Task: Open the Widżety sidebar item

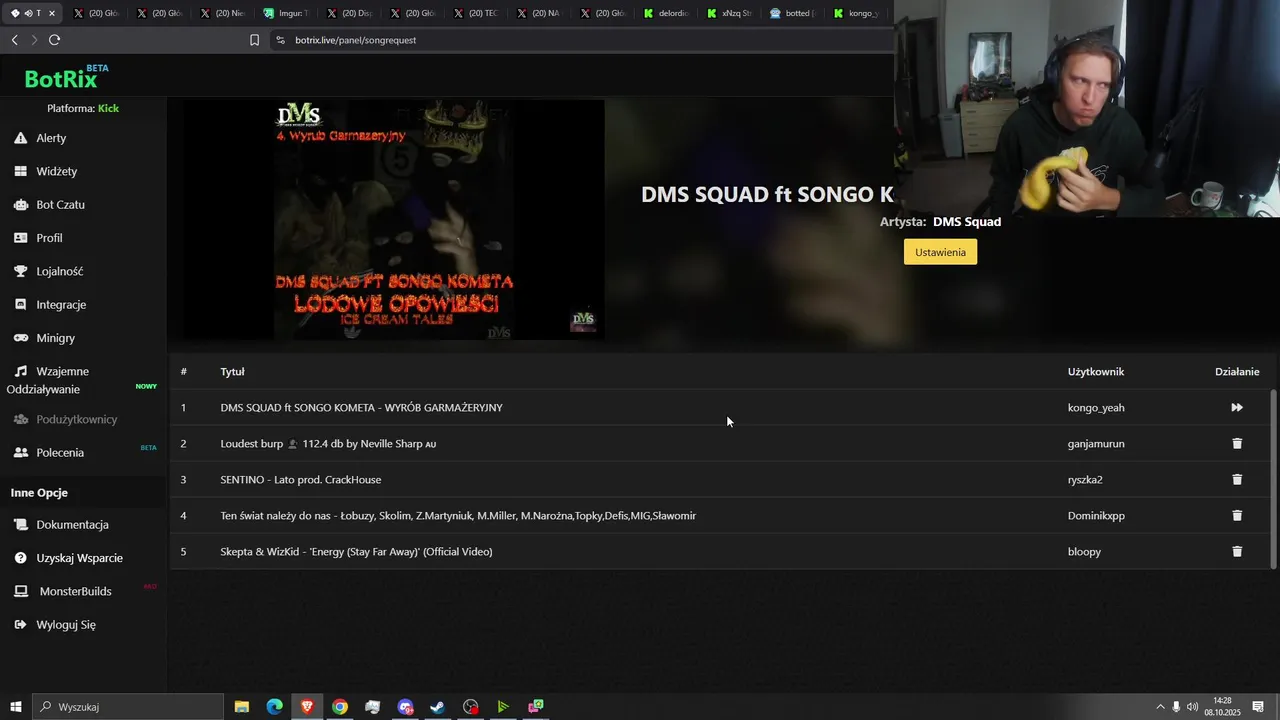Action: pyautogui.click(x=56, y=171)
